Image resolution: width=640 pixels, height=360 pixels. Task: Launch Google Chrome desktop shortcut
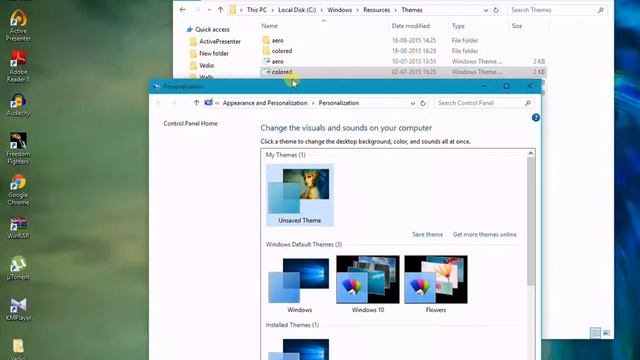(x=18, y=190)
